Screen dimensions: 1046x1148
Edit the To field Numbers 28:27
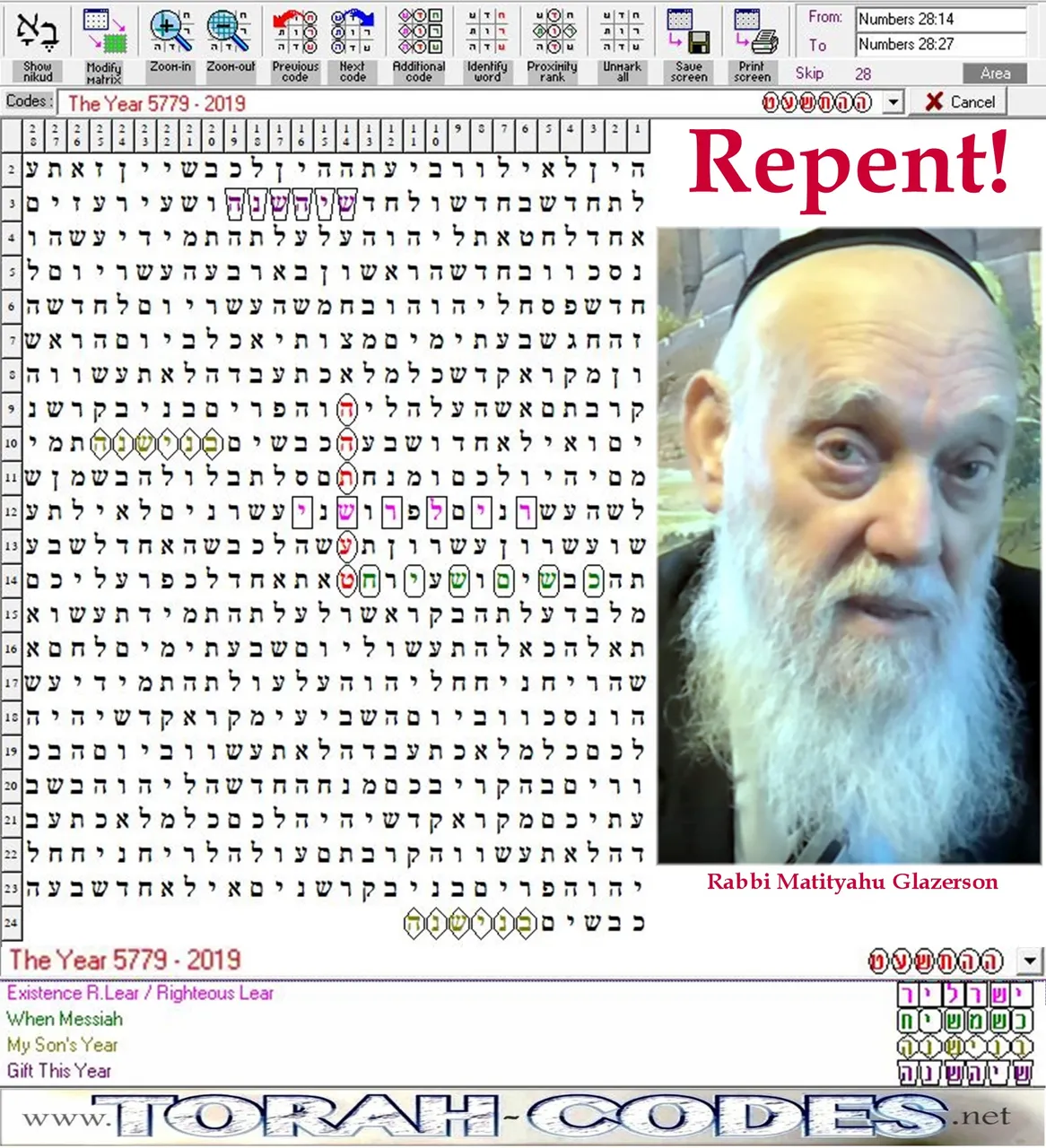click(941, 44)
